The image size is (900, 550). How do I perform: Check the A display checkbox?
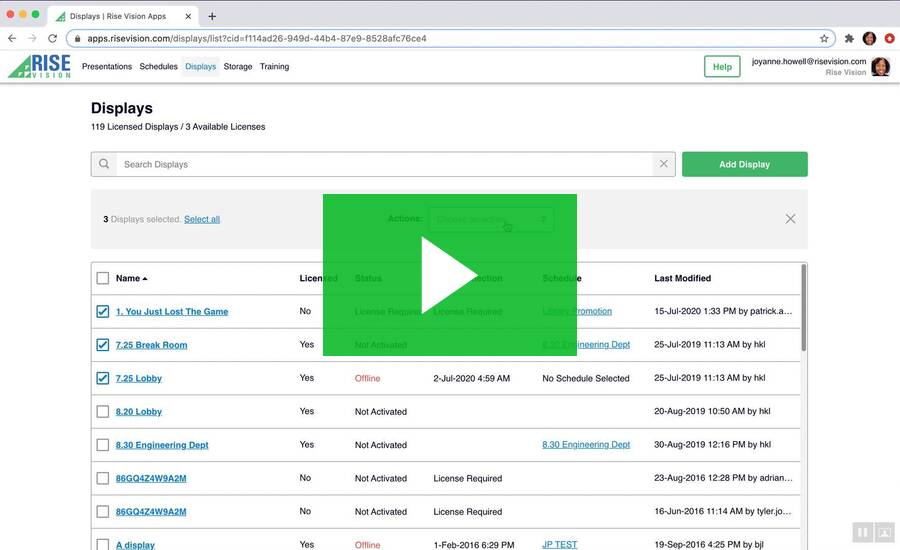[x=103, y=544]
